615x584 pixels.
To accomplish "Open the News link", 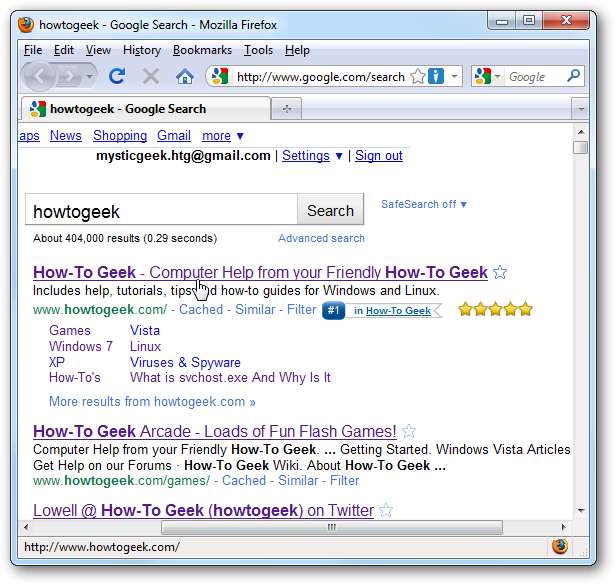I will (x=66, y=136).
